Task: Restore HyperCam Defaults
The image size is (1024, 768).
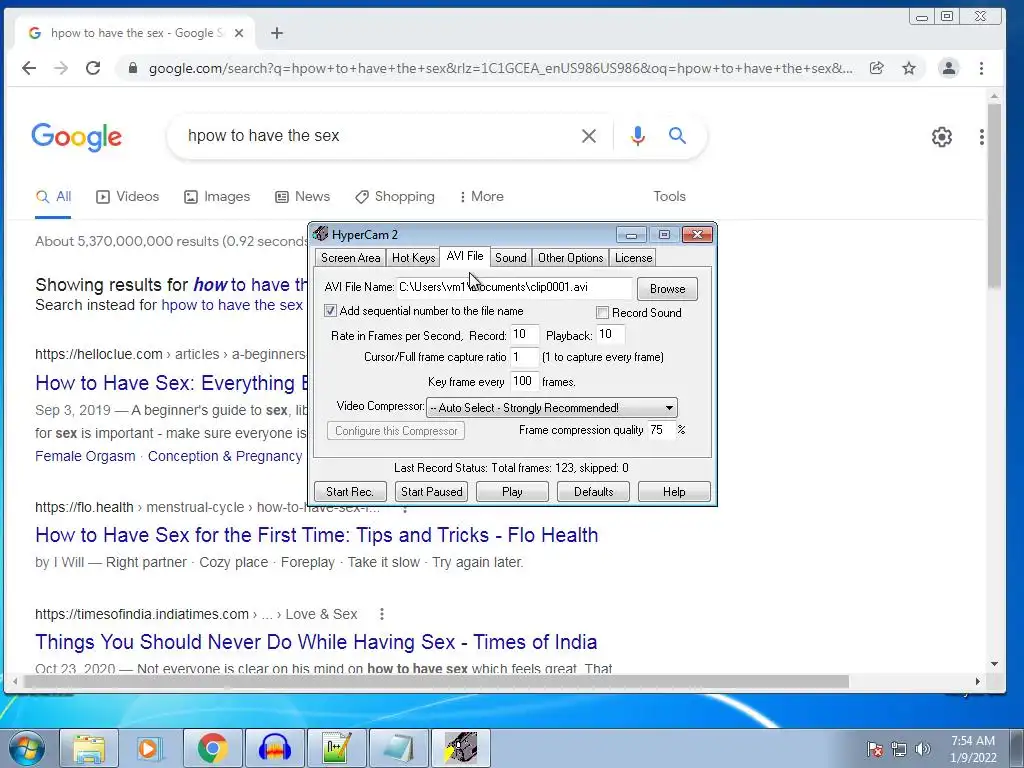Action: (594, 492)
